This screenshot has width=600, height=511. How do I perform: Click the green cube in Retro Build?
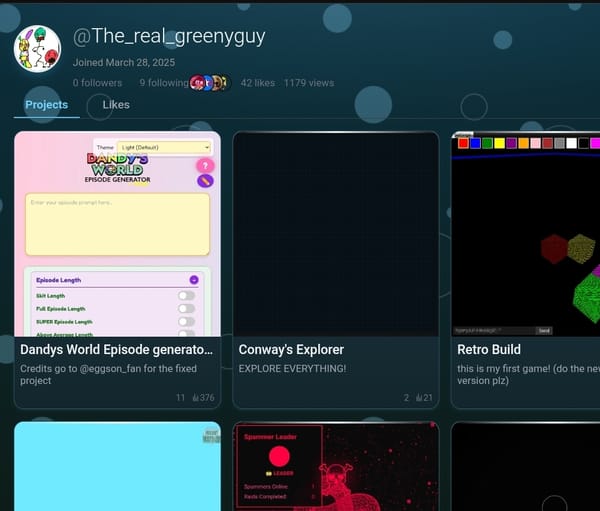[587, 296]
